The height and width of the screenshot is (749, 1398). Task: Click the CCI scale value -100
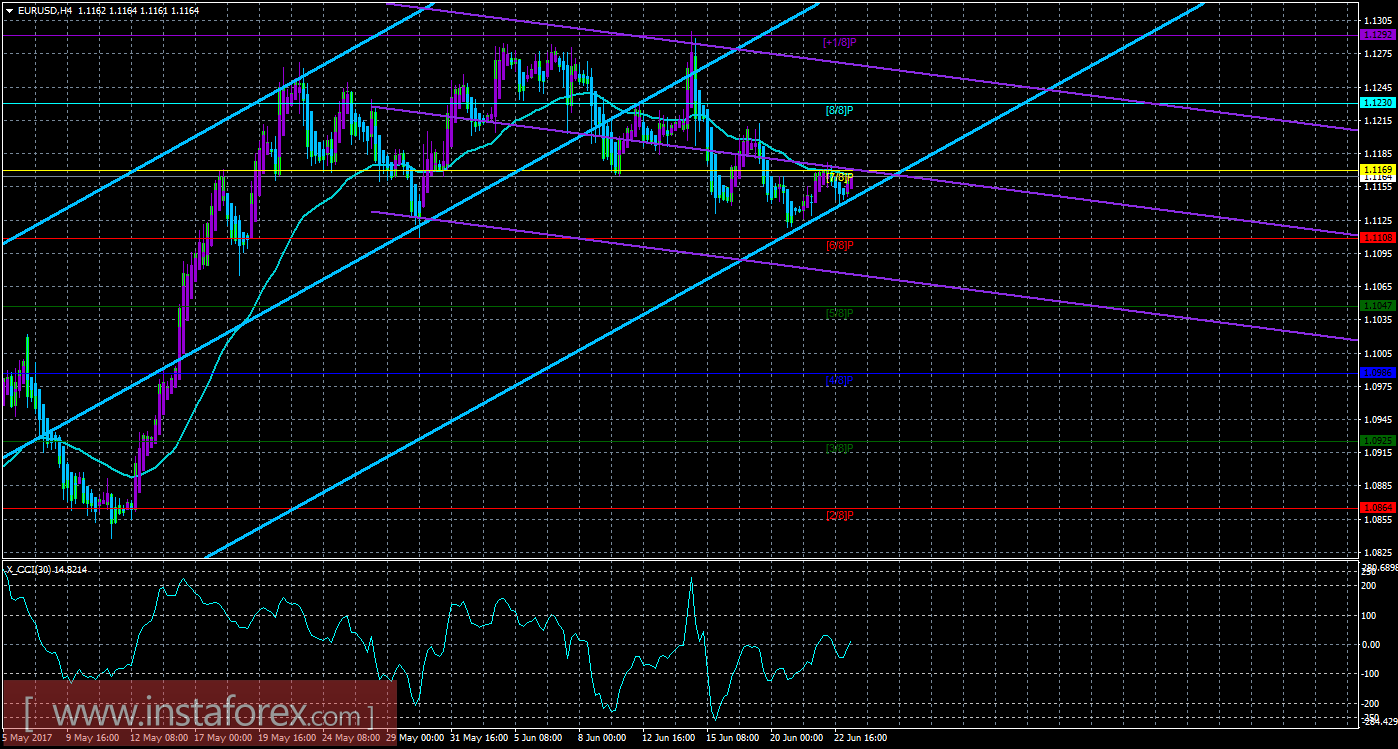pyautogui.click(x=1373, y=674)
